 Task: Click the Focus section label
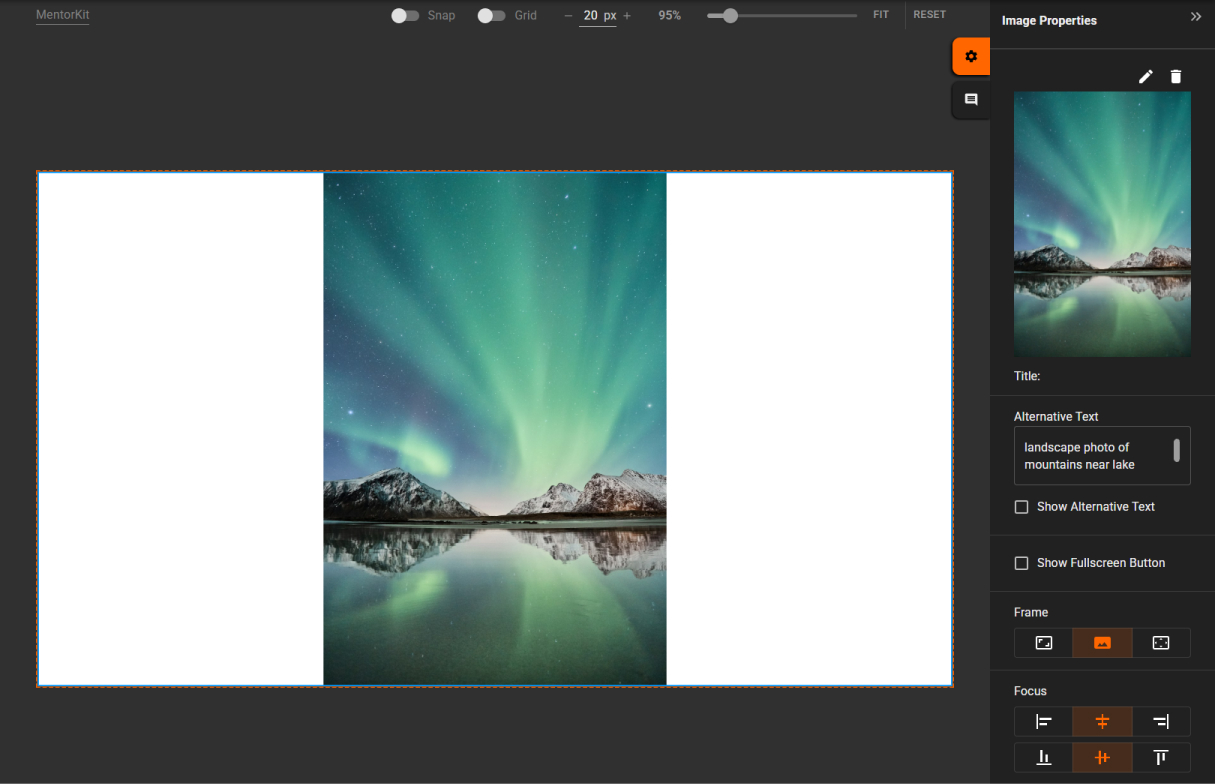(x=1030, y=691)
